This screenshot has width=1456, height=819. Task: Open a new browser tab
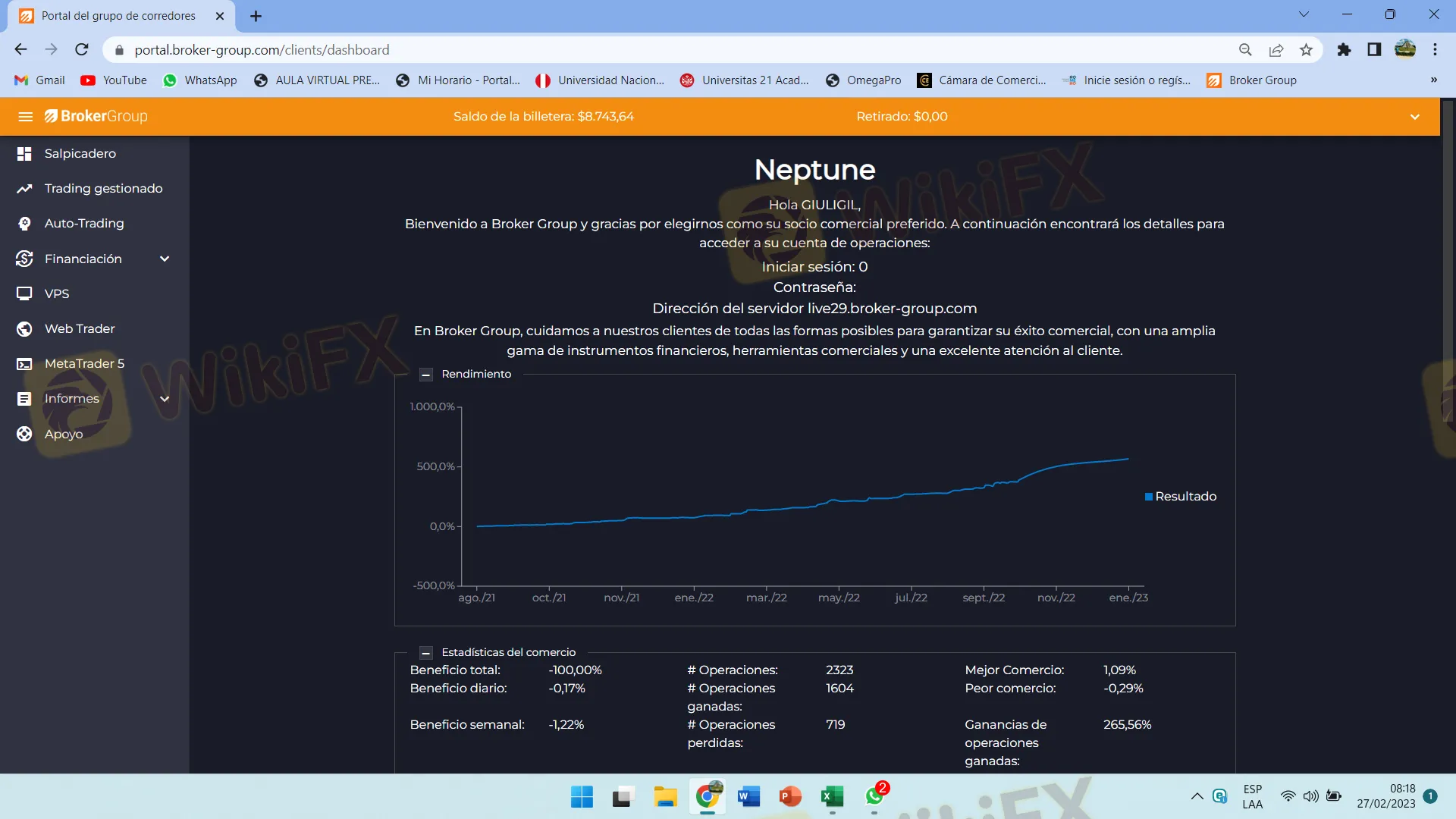point(256,16)
